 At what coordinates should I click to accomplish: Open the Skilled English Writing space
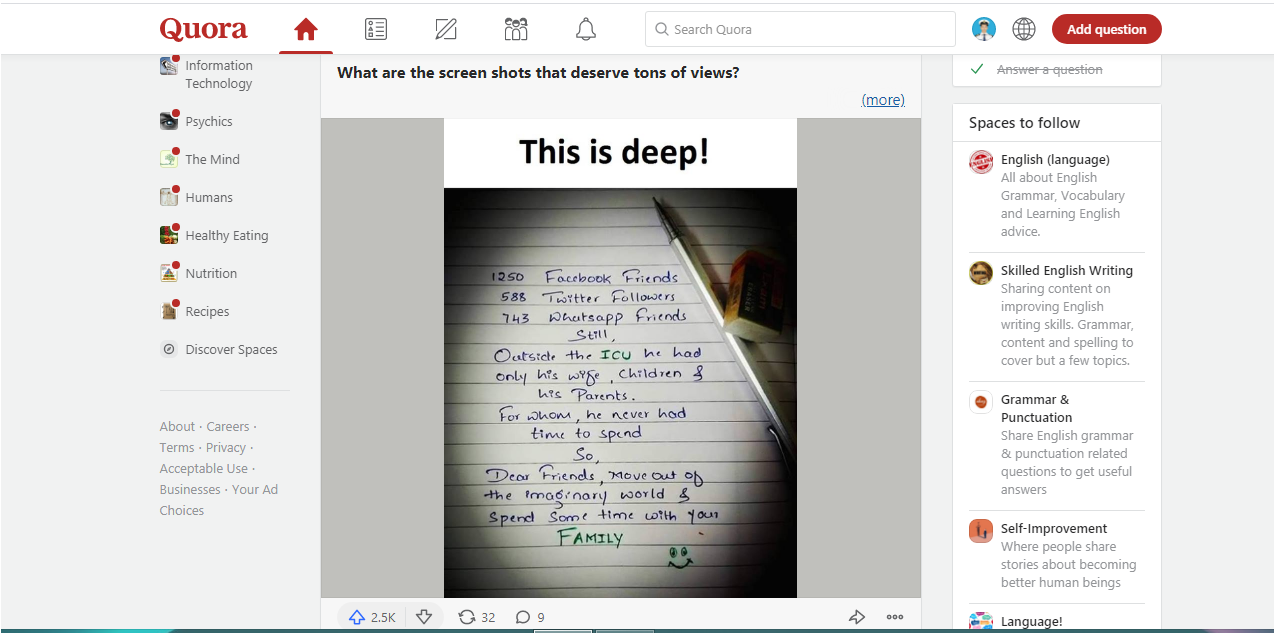pyautogui.click(x=1066, y=270)
